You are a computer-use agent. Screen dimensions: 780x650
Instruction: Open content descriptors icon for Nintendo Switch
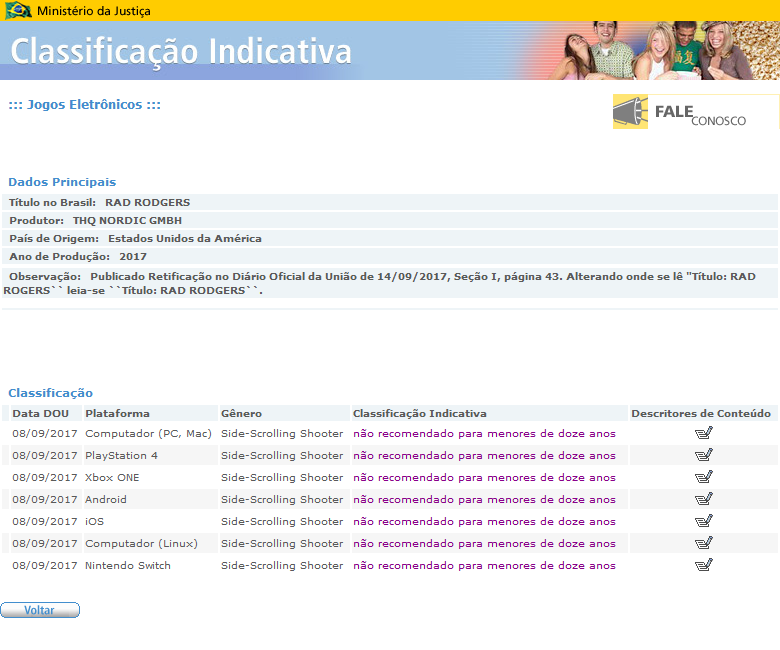point(703,565)
